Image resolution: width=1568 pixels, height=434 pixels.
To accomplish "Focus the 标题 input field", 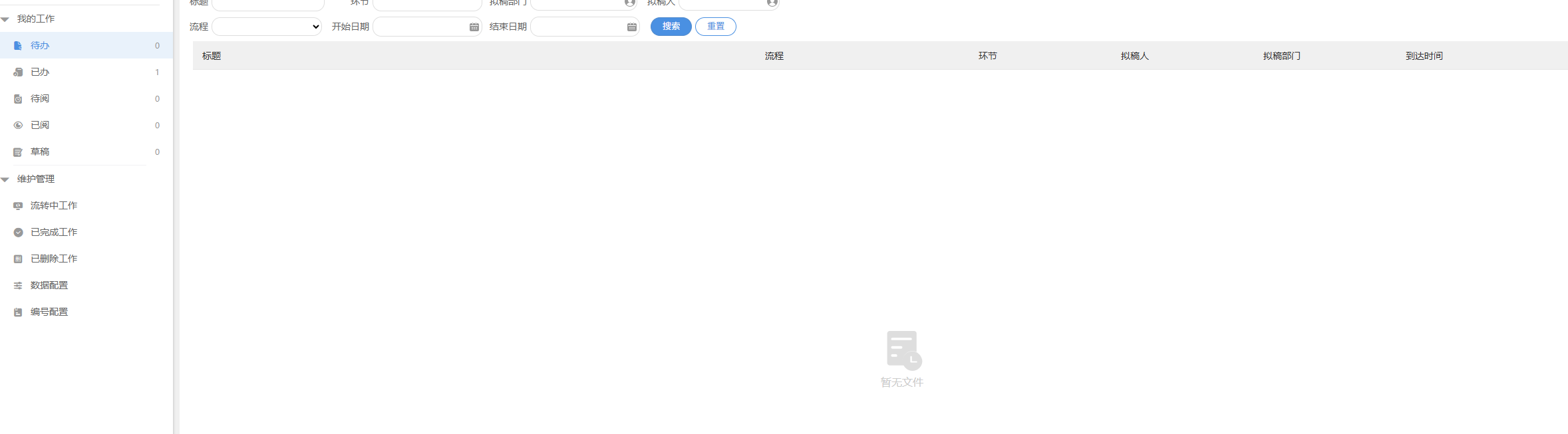I will (268, 4).
